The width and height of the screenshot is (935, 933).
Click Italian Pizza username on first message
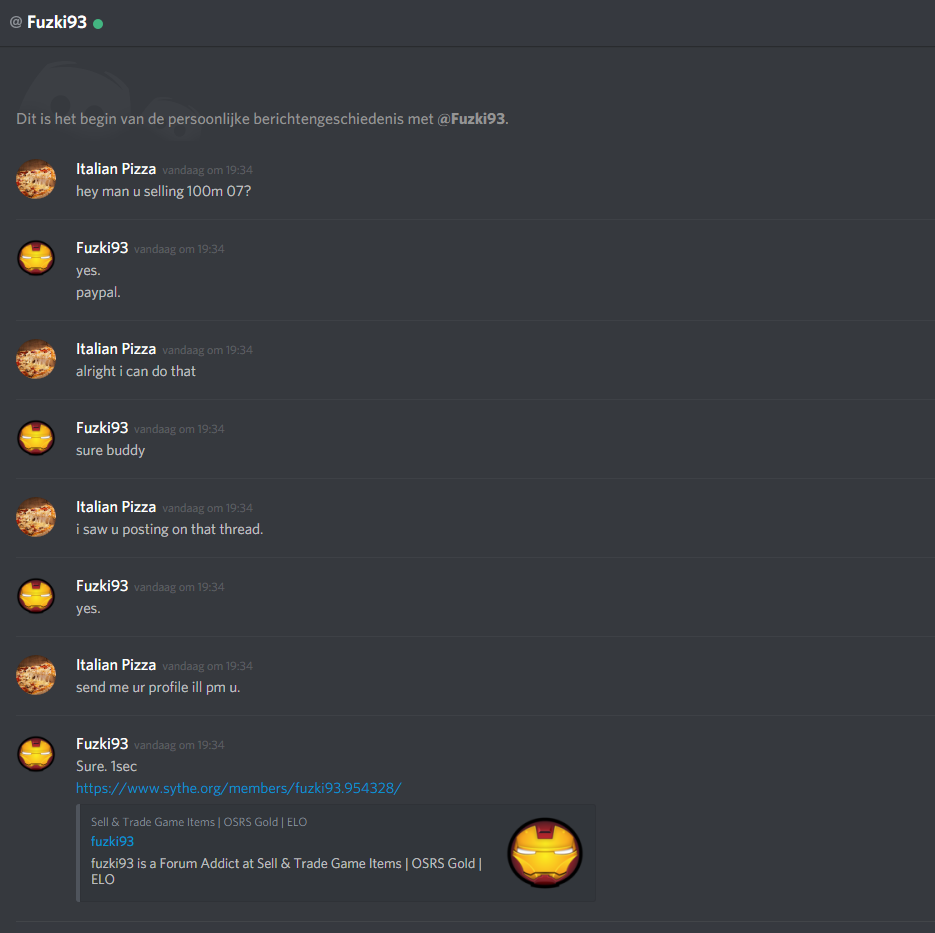pos(116,169)
